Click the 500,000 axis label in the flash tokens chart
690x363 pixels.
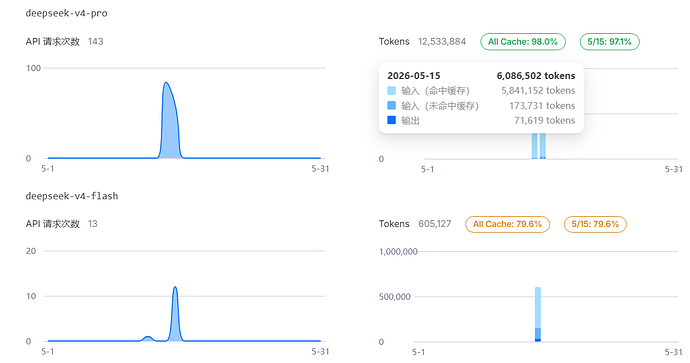(395, 297)
